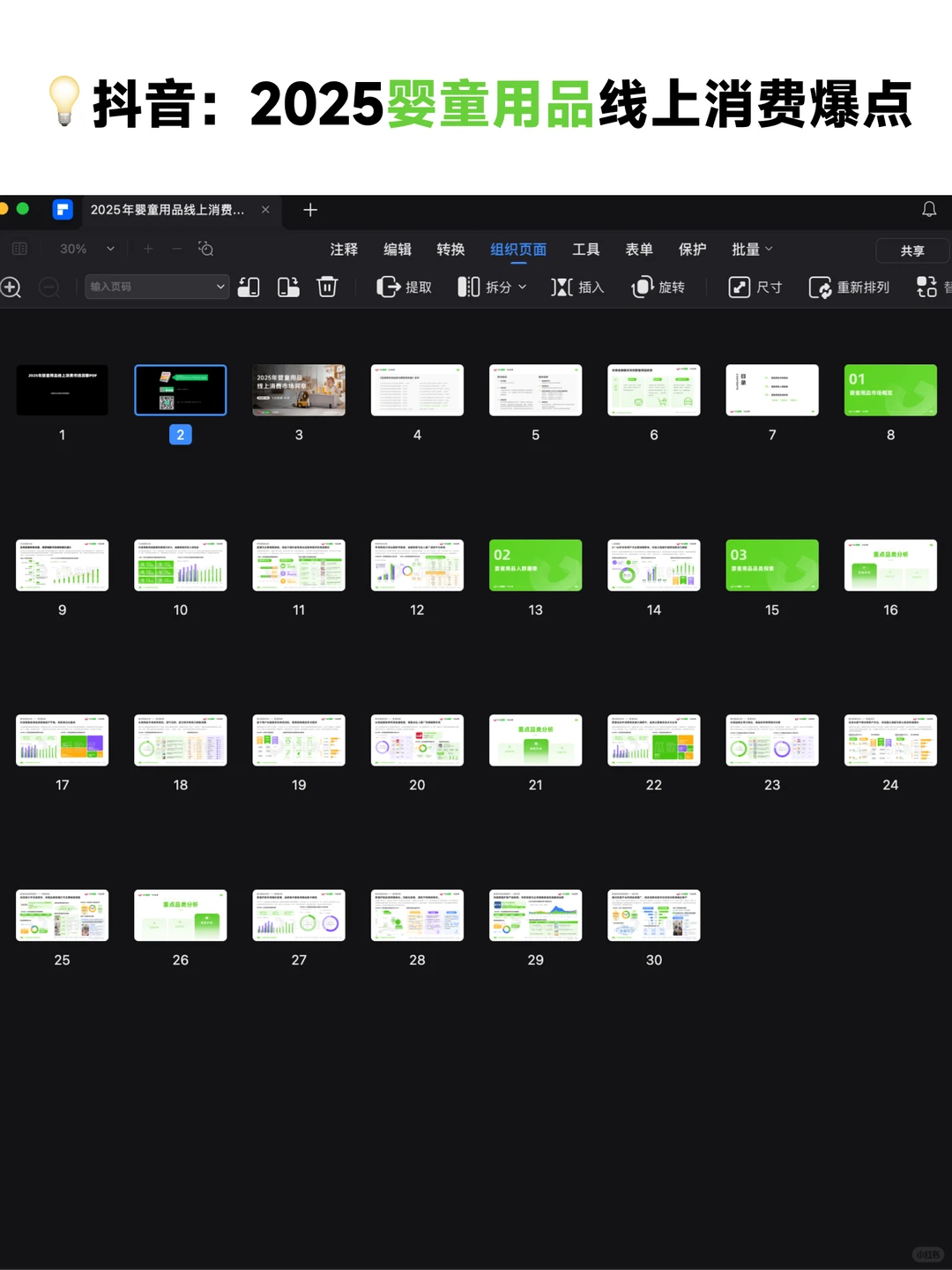The image size is (952, 1270).
Task: Open the 注释 menu tab
Action: coord(344,250)
